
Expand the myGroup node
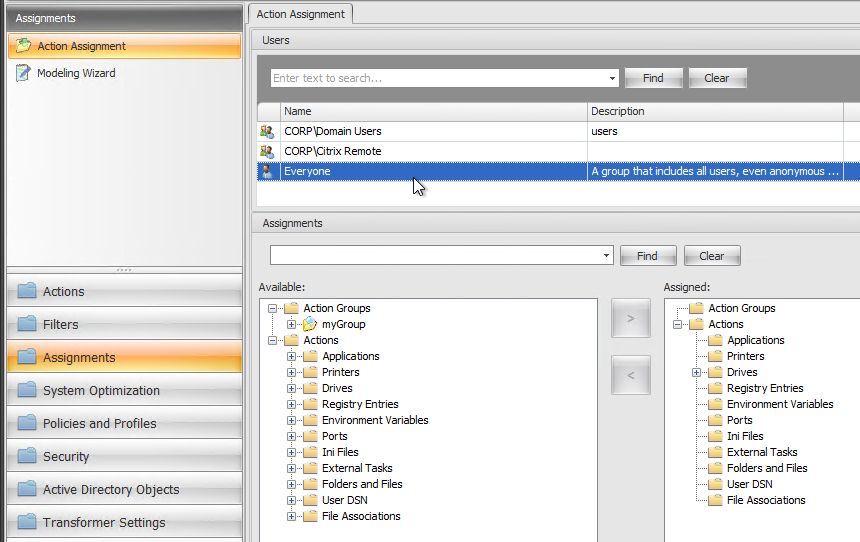point(291,324)
